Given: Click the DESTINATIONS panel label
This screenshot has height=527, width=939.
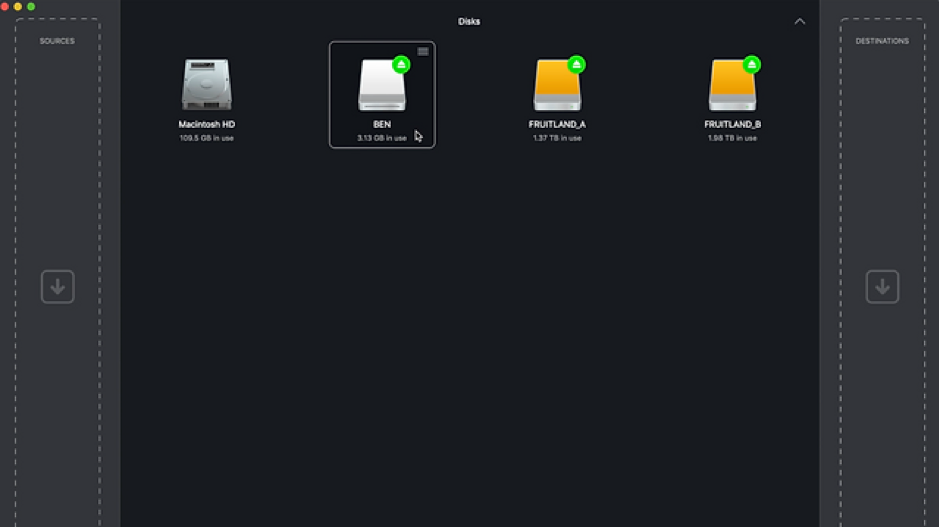Looking at the screenshot, I should [x=881, y=41].
